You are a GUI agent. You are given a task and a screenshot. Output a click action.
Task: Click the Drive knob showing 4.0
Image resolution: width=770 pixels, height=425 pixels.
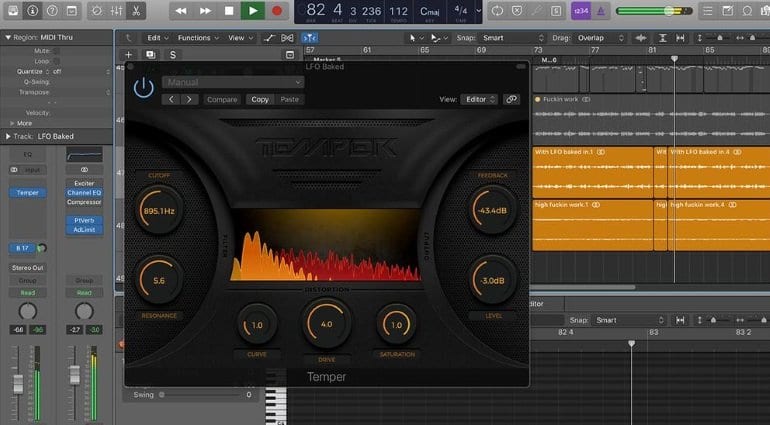pyautogui.click(x=327, y=324)
